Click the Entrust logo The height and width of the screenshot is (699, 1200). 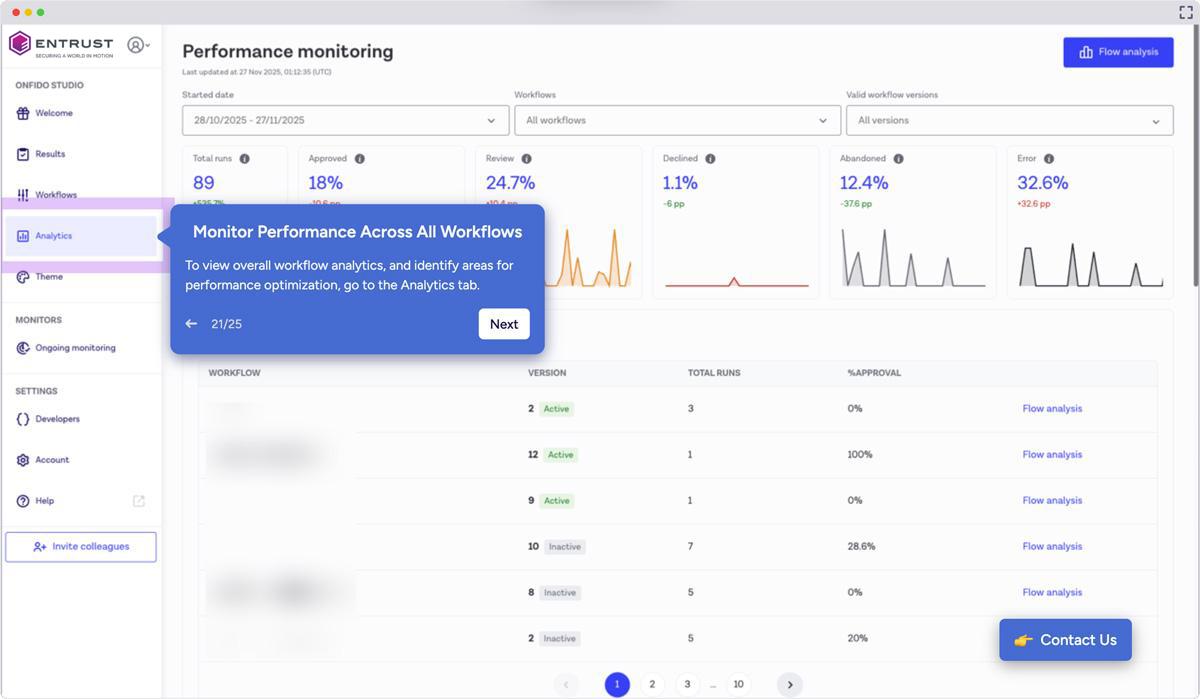point(62,45)
